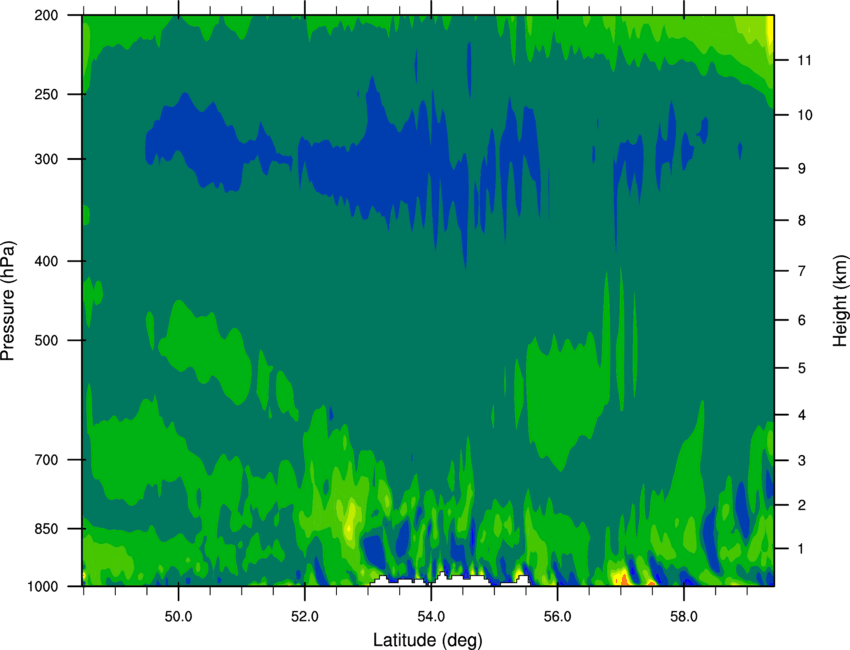The image size is (850, 650).
Task: Select the 250 pressure tick label
Action: (46, 94)
